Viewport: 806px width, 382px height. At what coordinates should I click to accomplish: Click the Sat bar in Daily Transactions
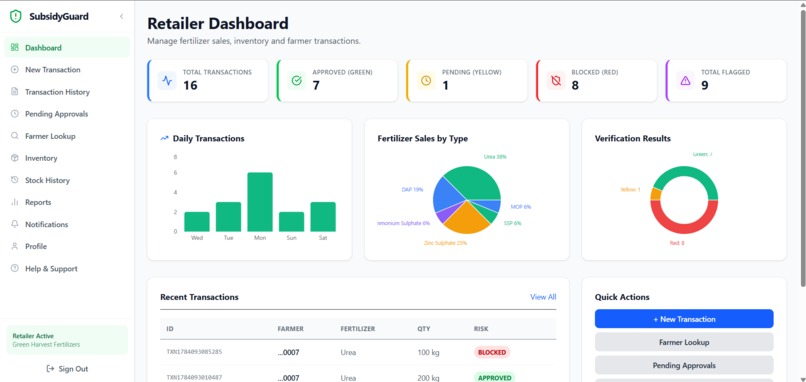pos(323,217)
